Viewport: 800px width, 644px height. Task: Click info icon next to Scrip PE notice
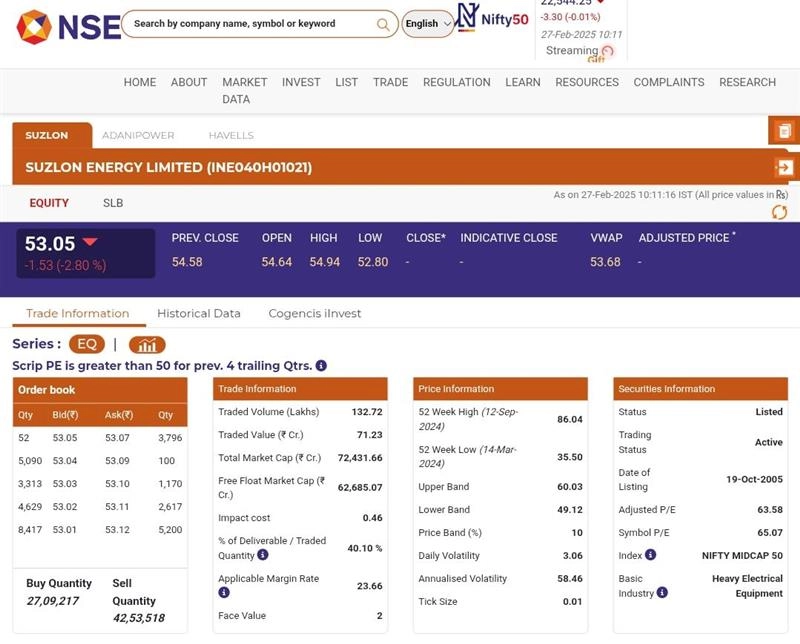click(321, 366)
